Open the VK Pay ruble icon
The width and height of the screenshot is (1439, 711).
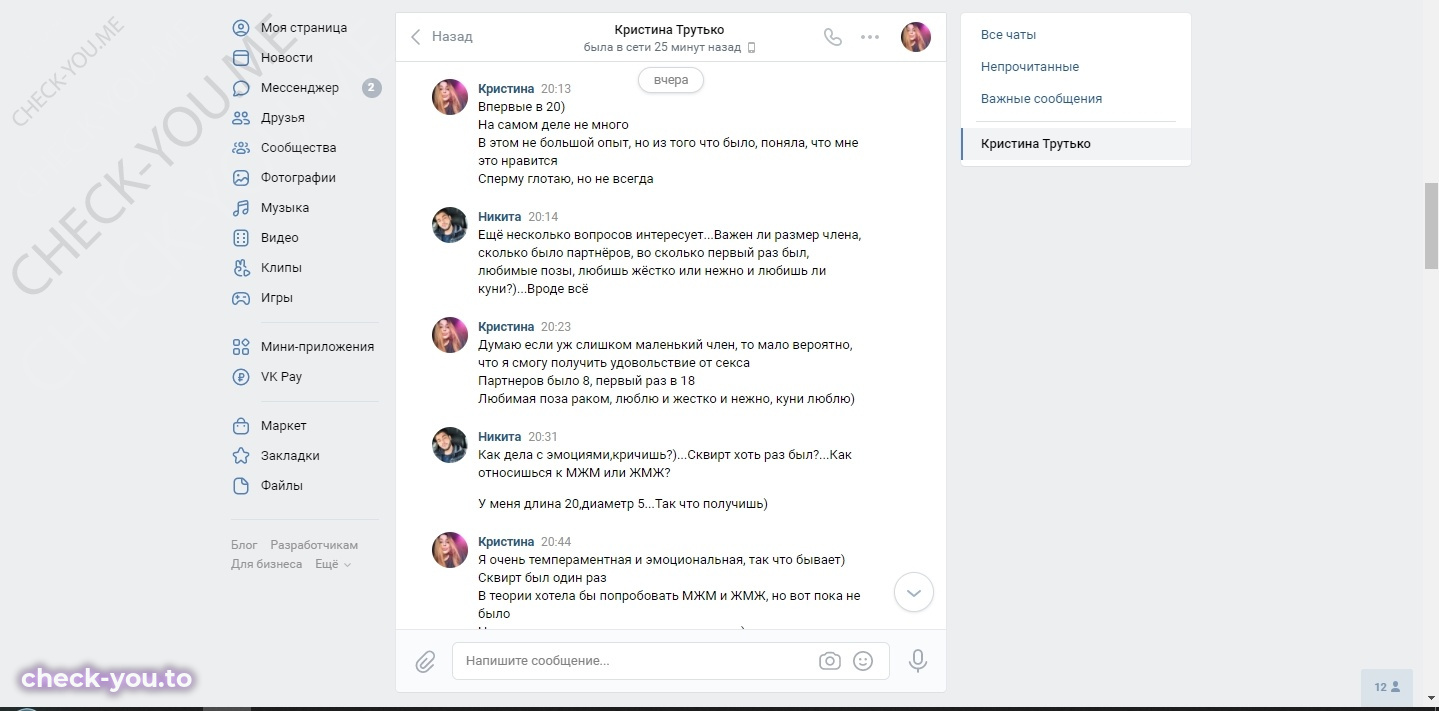(x=241, y=377)
